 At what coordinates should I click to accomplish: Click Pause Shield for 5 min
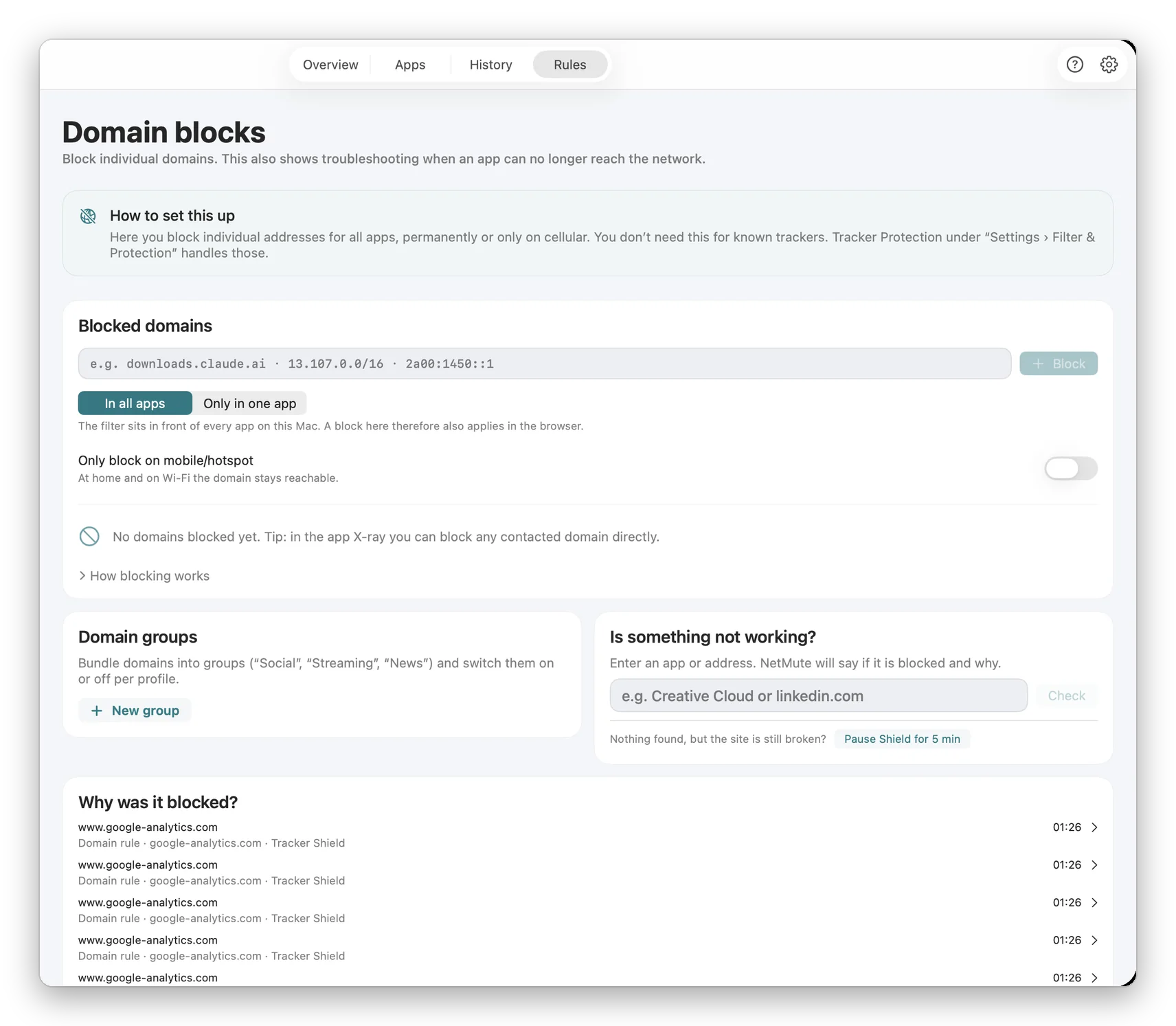coord(902,739)
